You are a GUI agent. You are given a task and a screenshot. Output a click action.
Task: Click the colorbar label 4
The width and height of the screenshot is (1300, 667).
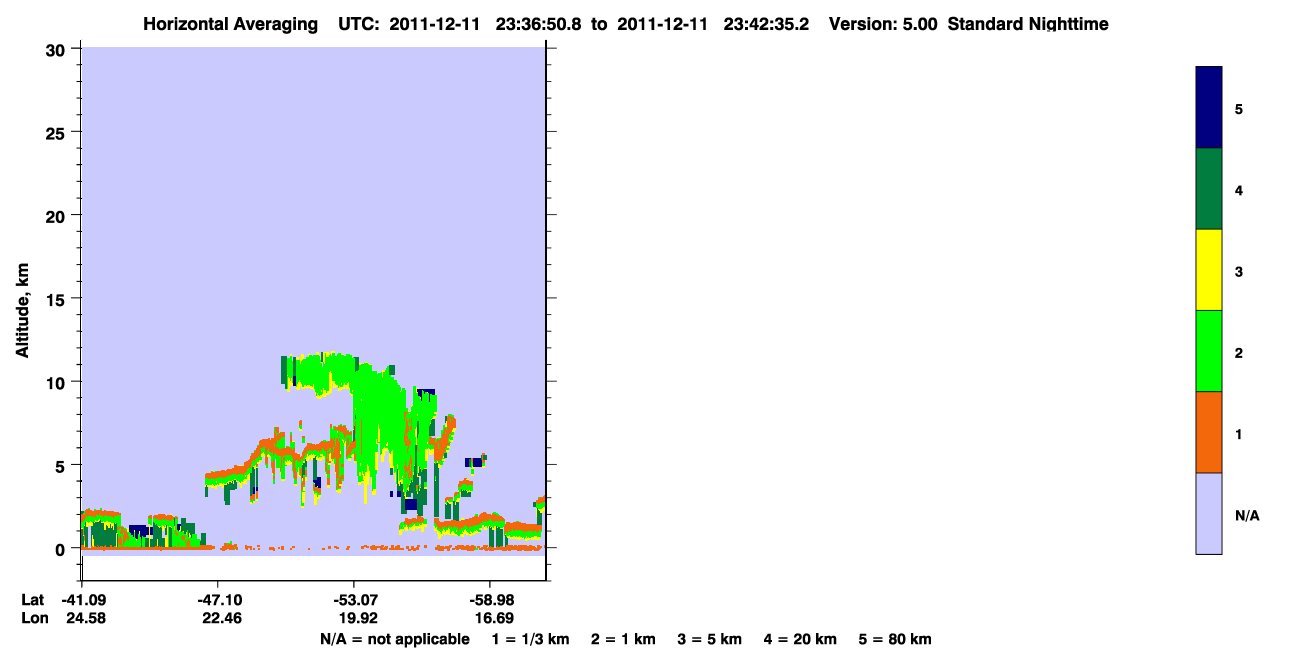[x=1239, y=190]
